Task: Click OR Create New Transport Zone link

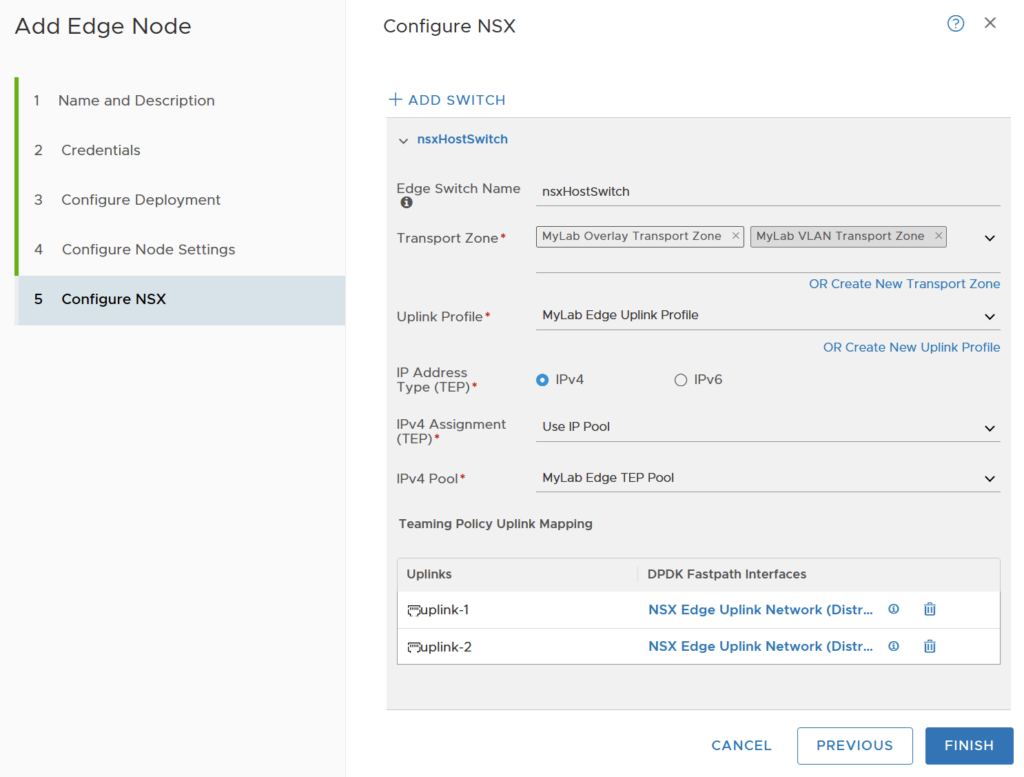Action: (904, 284)
